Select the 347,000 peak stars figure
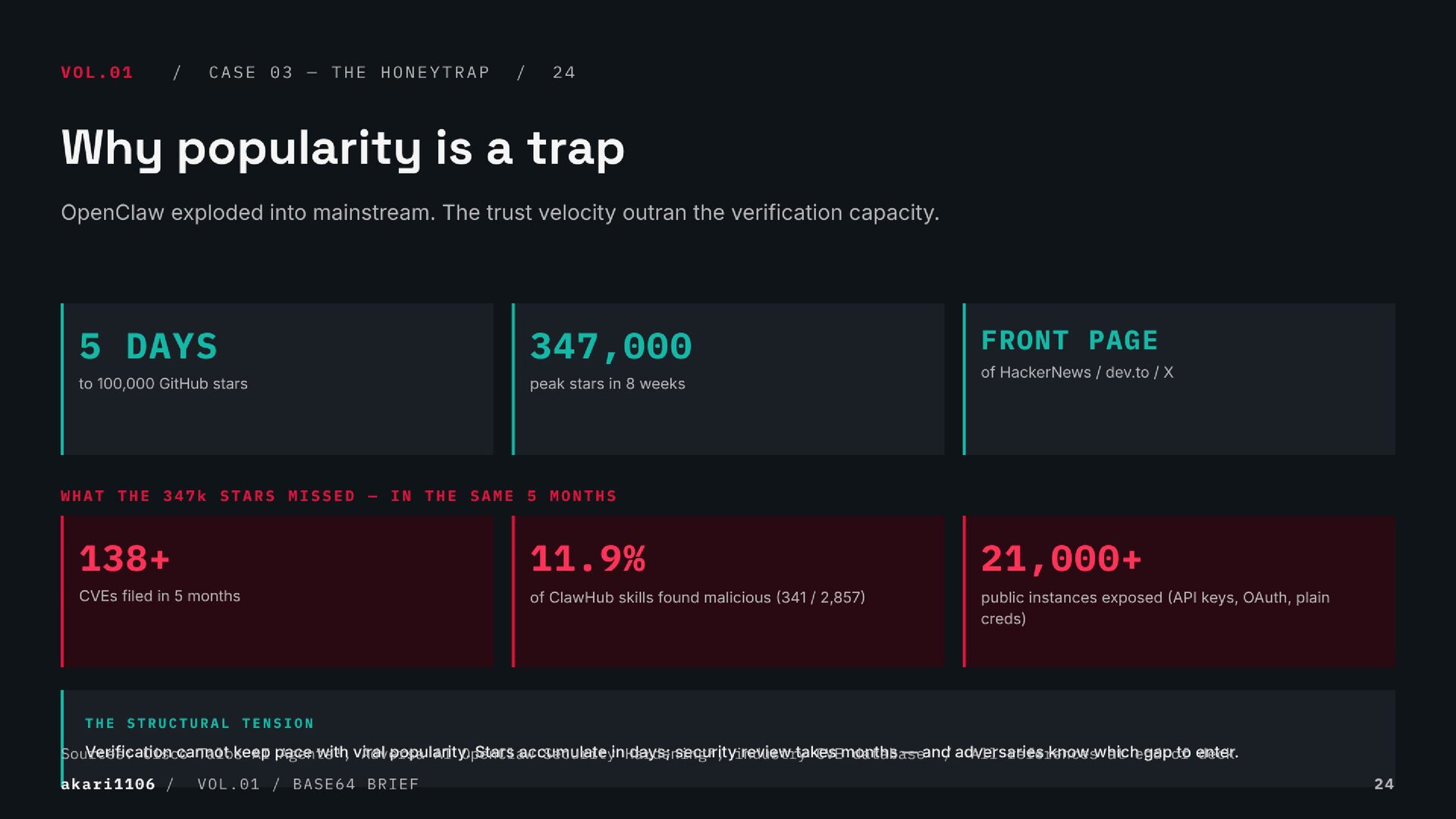 (610, 347)
